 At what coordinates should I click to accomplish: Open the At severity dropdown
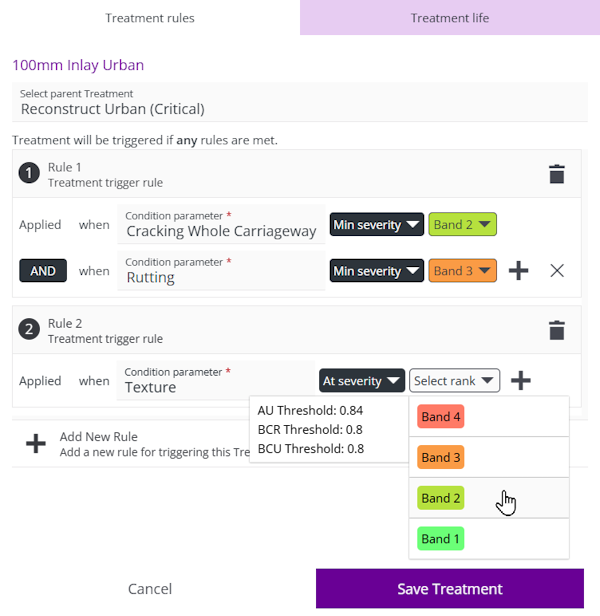coord(362,381)
